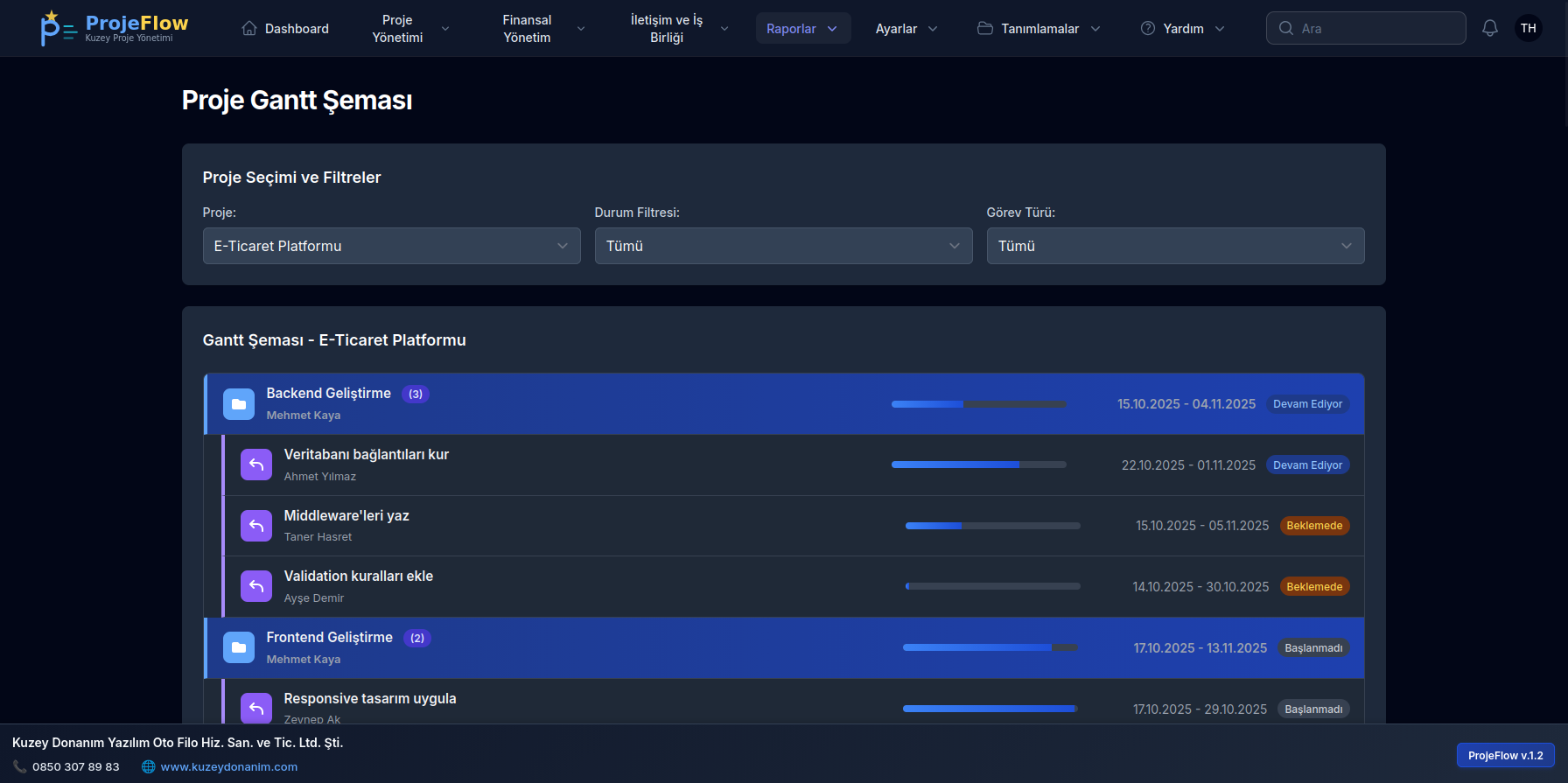Collapse the Frontend Geliştirme task group
The height and width of the screenshot is (783, 1568).
coord(329,638)
